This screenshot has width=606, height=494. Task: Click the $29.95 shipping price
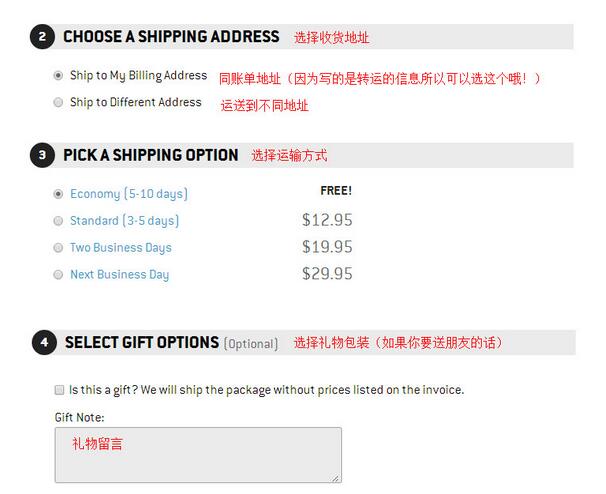(327, 274)
